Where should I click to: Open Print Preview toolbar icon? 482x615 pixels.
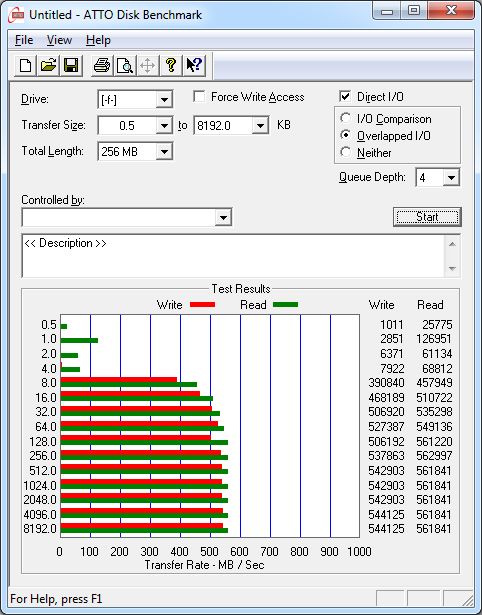125,65
